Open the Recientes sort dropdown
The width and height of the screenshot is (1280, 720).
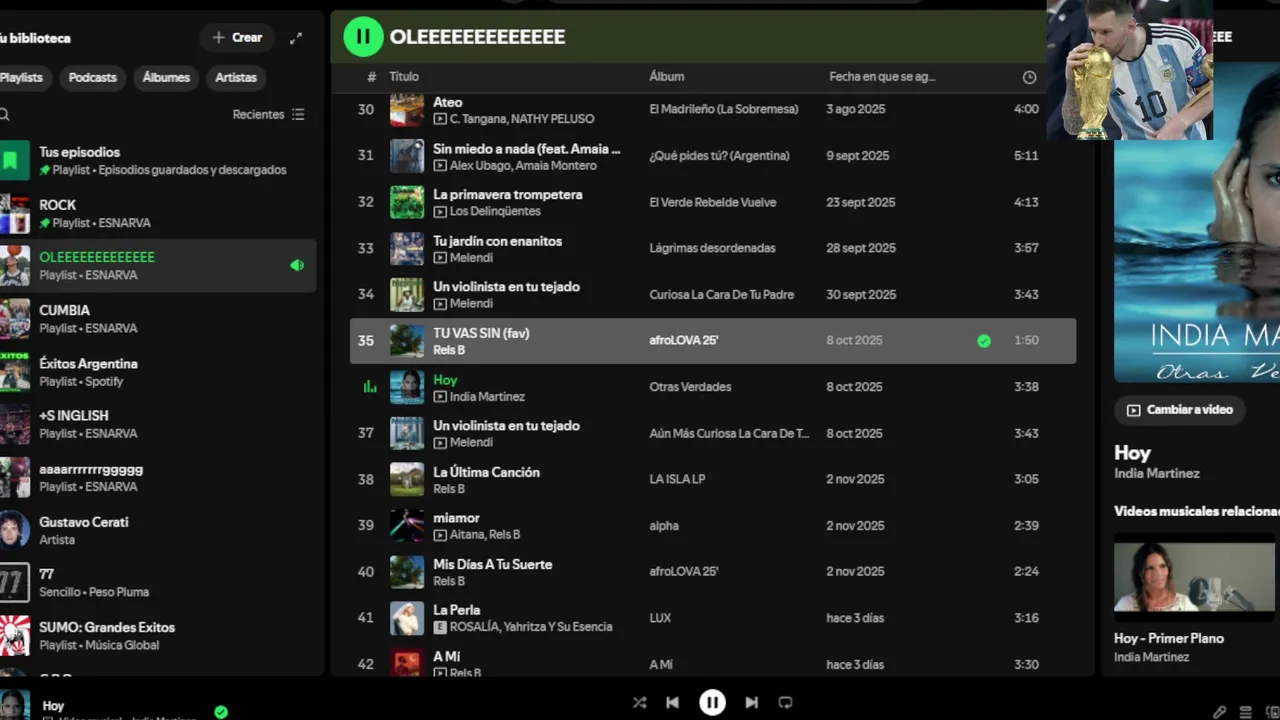pyautogui.click(x=269, y=114)
